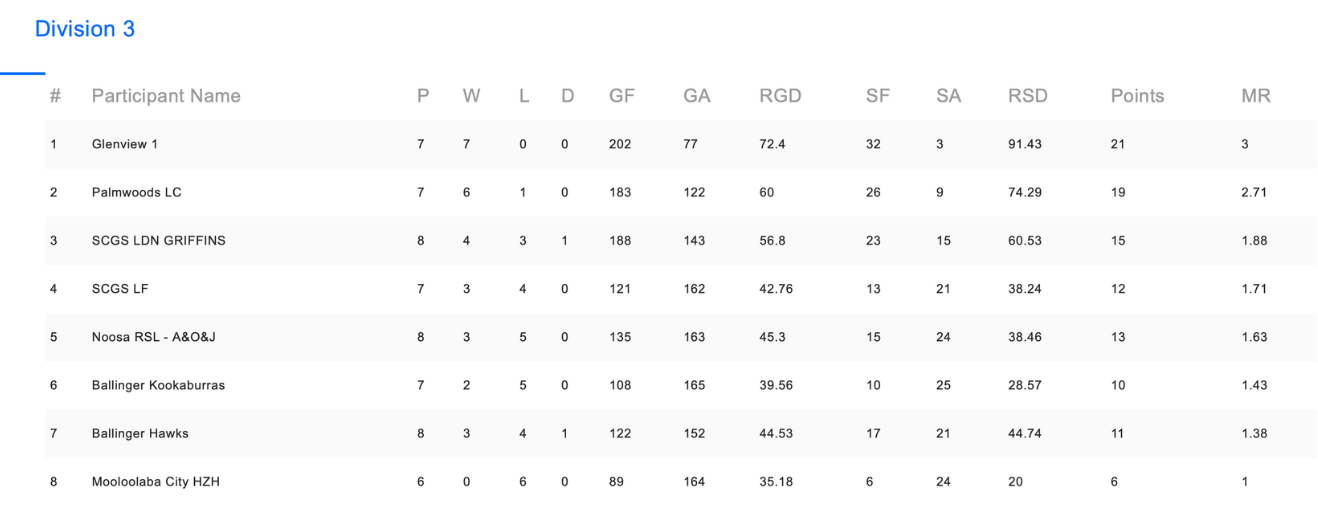Click the # rank column header
The image size is (1318, 525).
55,96
